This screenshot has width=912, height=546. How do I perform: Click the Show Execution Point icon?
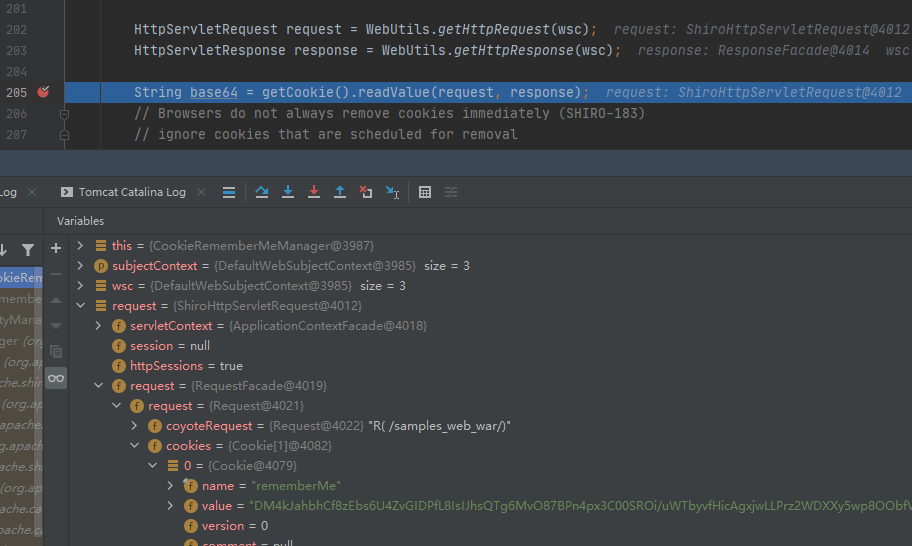pos(229,192)
